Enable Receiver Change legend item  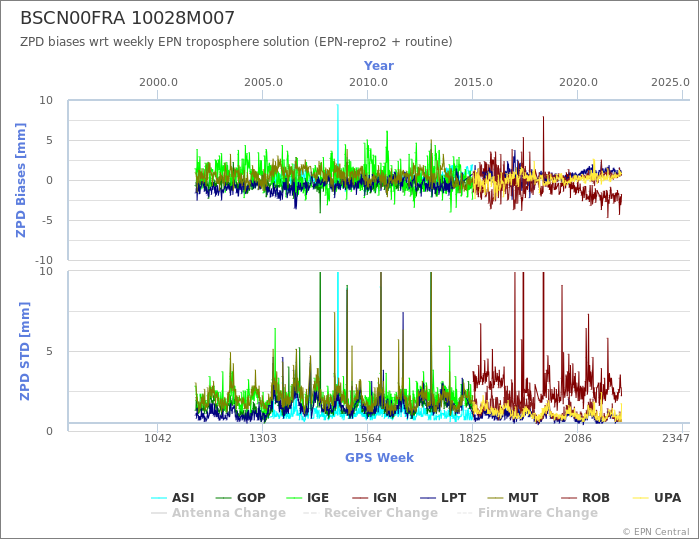click(x=371, y=513)
